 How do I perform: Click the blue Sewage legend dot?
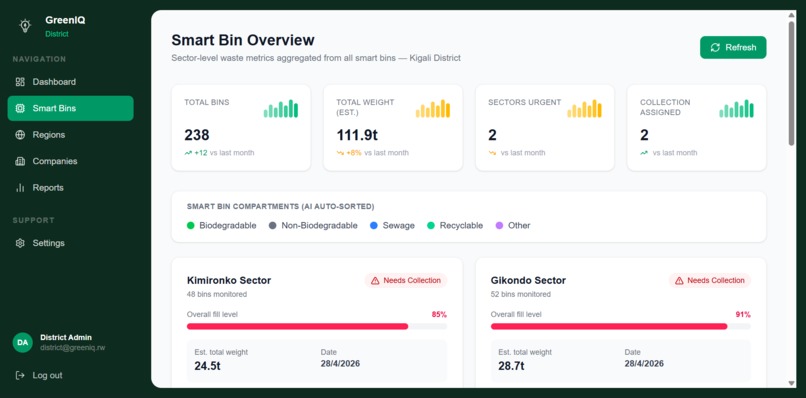pyautogui.click(x=374, y=225)
